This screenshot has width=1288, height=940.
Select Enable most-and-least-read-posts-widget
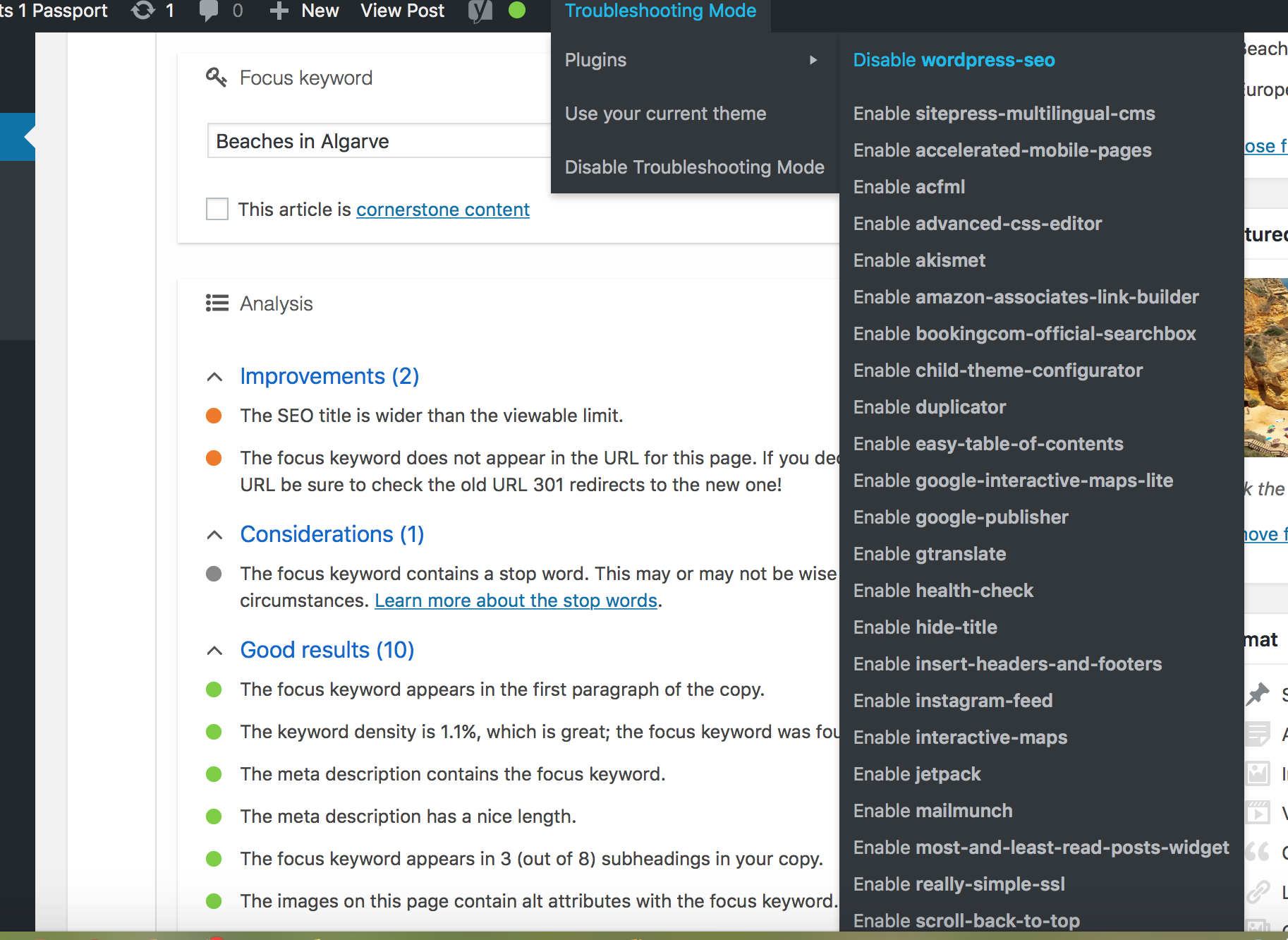tap(1041, 848)
